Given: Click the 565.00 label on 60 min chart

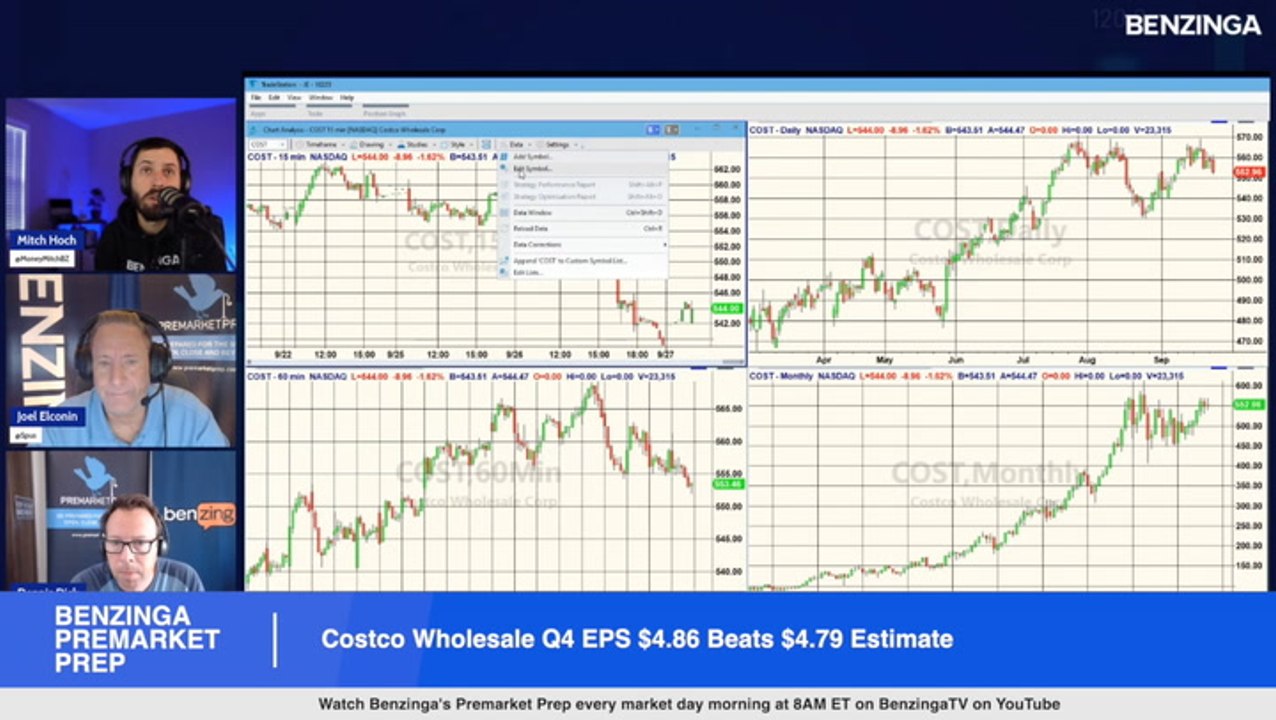Looking at the screenshot, I should 728,408.
